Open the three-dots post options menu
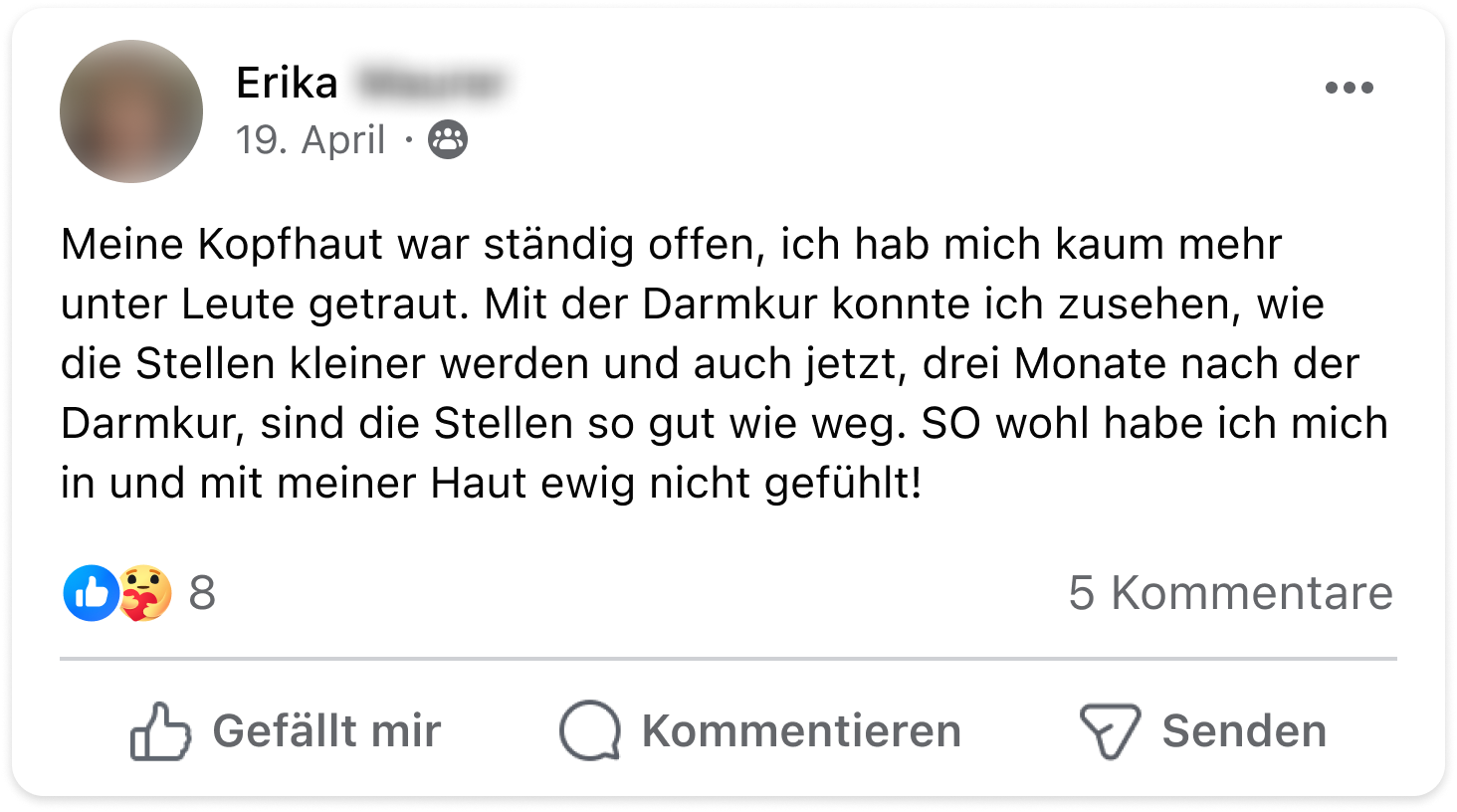 [x=1349, y=88]
